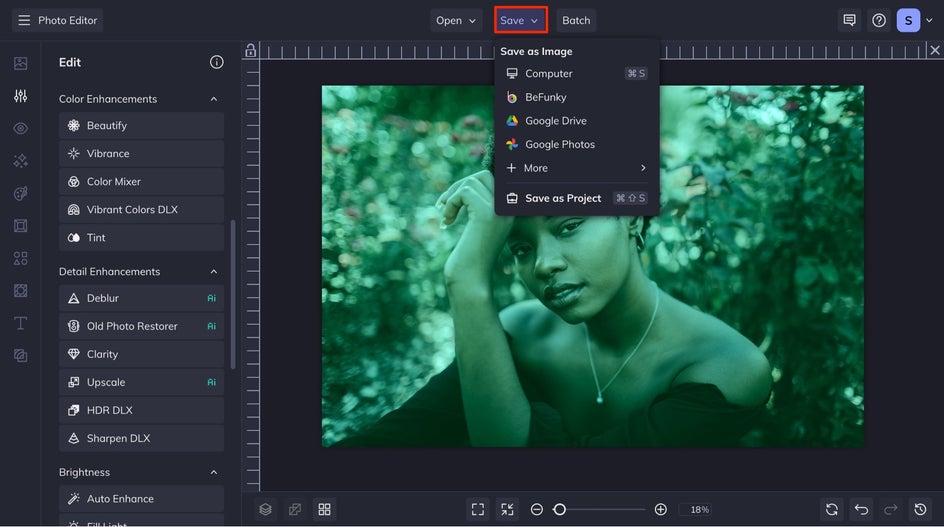This screenshot has height=527, width=944.
Task: Click the zoom slider handle
Action: 560,509
